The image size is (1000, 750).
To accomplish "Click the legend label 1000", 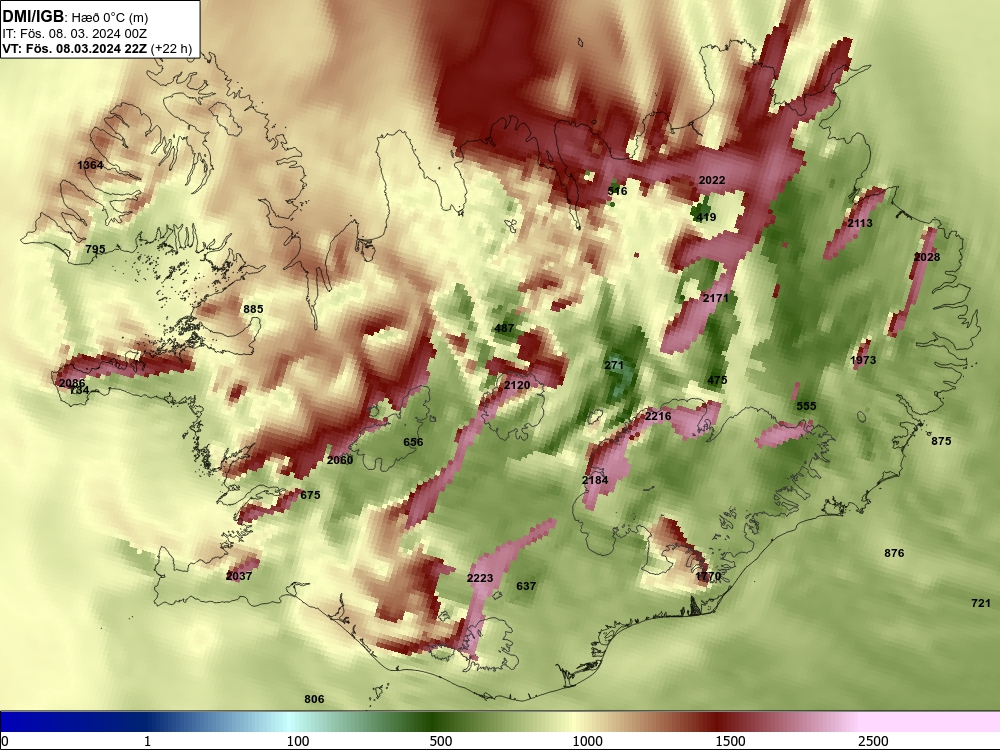I will pos(587,741).
